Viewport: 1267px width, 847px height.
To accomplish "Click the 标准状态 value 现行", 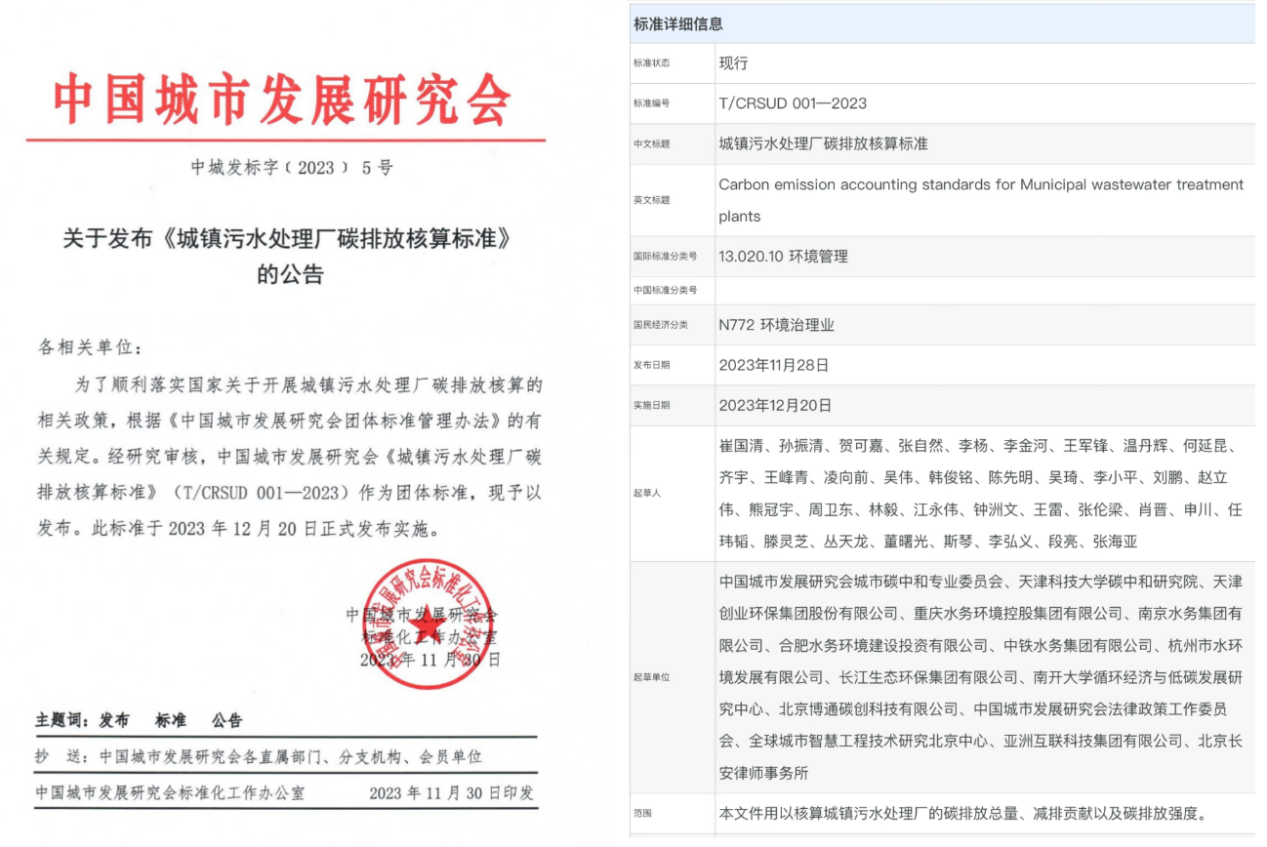I will tap(733, 63).
